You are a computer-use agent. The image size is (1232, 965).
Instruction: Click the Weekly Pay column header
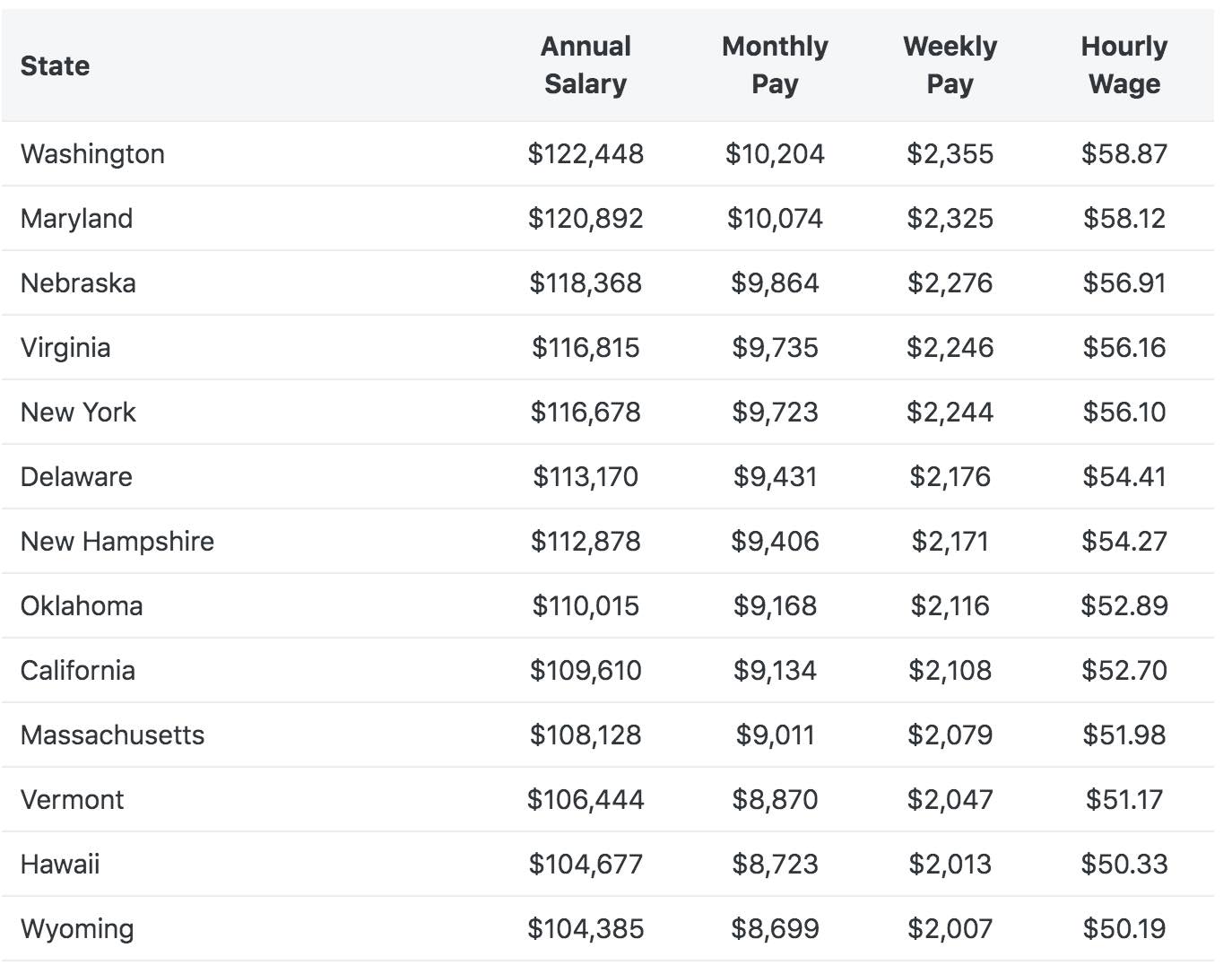[950, 65]
